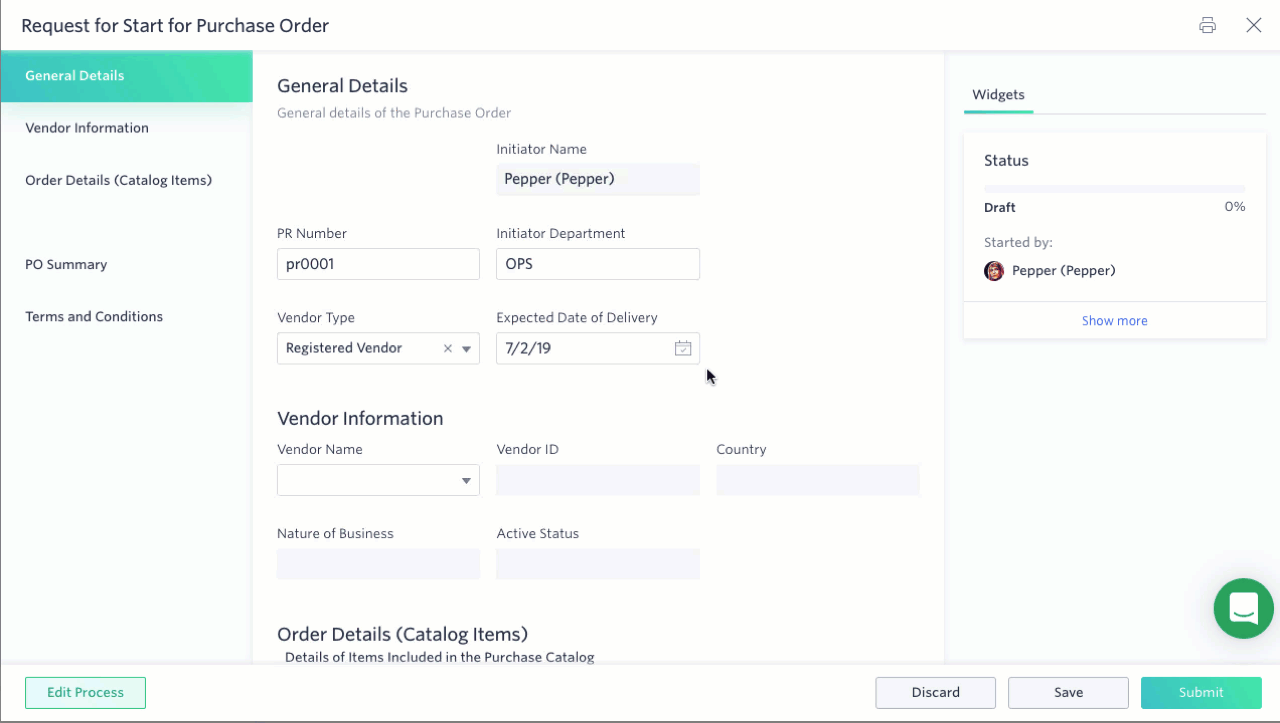Click the Show more link

click(x=1114, y=321)
